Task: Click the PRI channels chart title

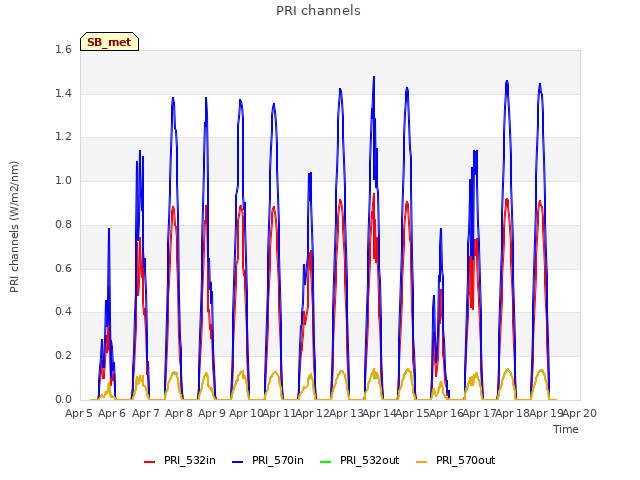Action: [x=318, y=11]
